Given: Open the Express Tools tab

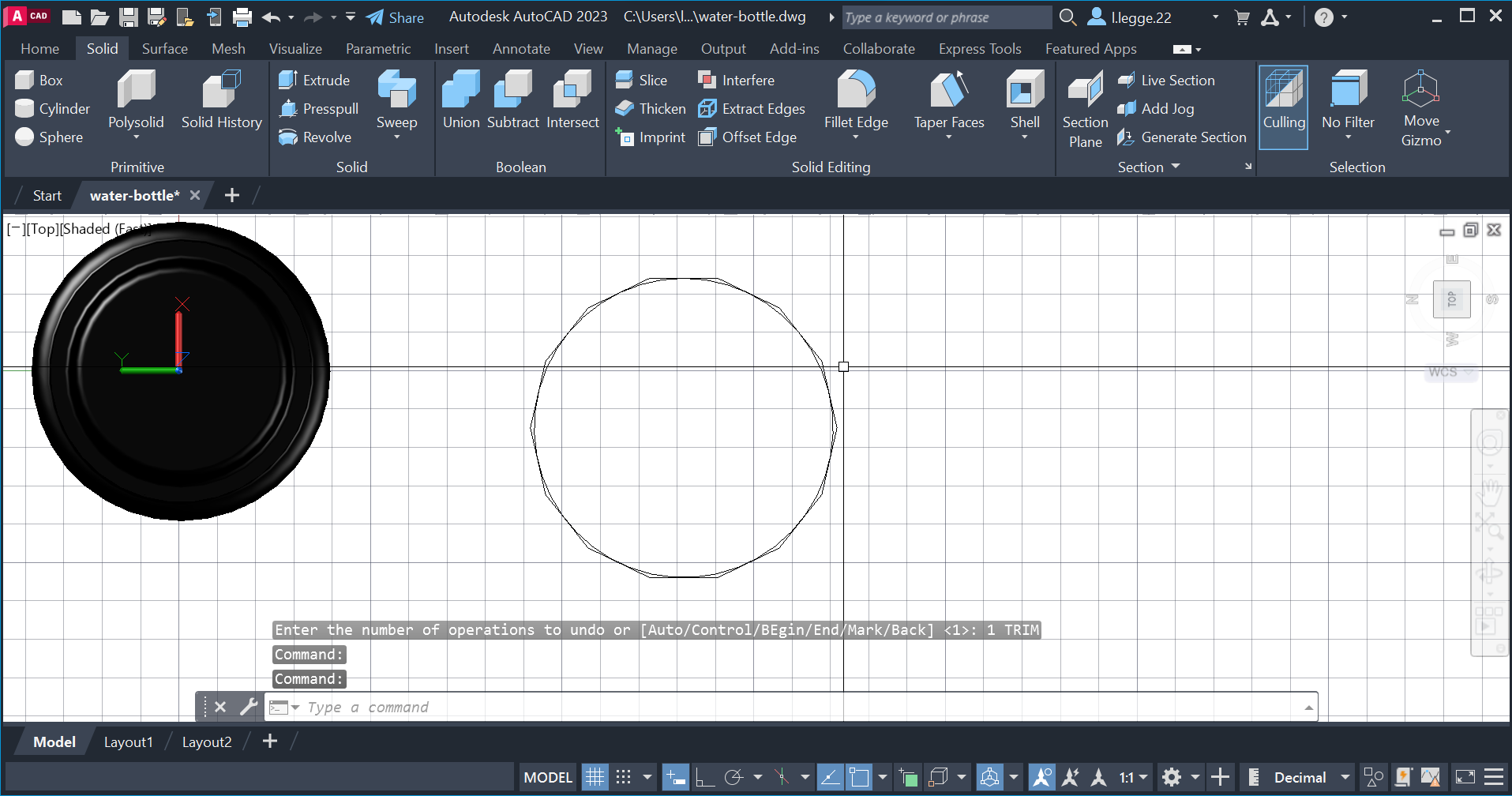Looking at the screenshot, I should click(980, 48).
